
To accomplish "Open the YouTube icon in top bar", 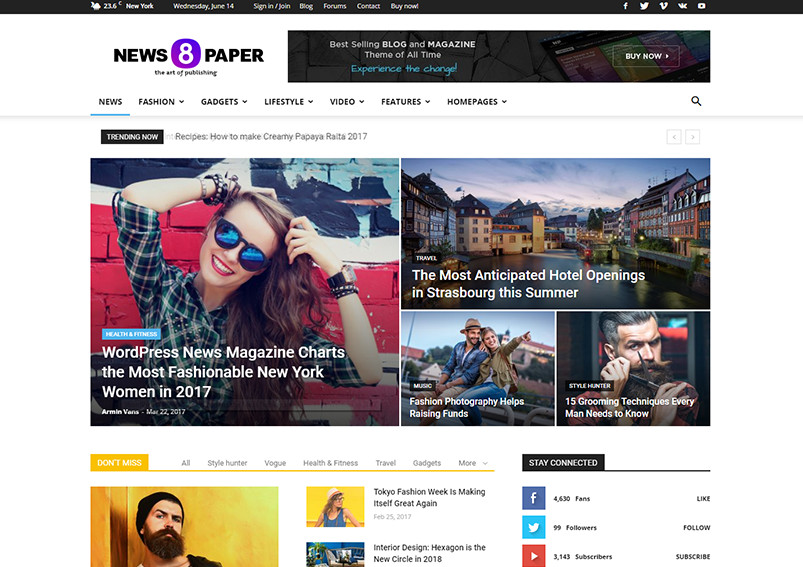I will [701, 6].
